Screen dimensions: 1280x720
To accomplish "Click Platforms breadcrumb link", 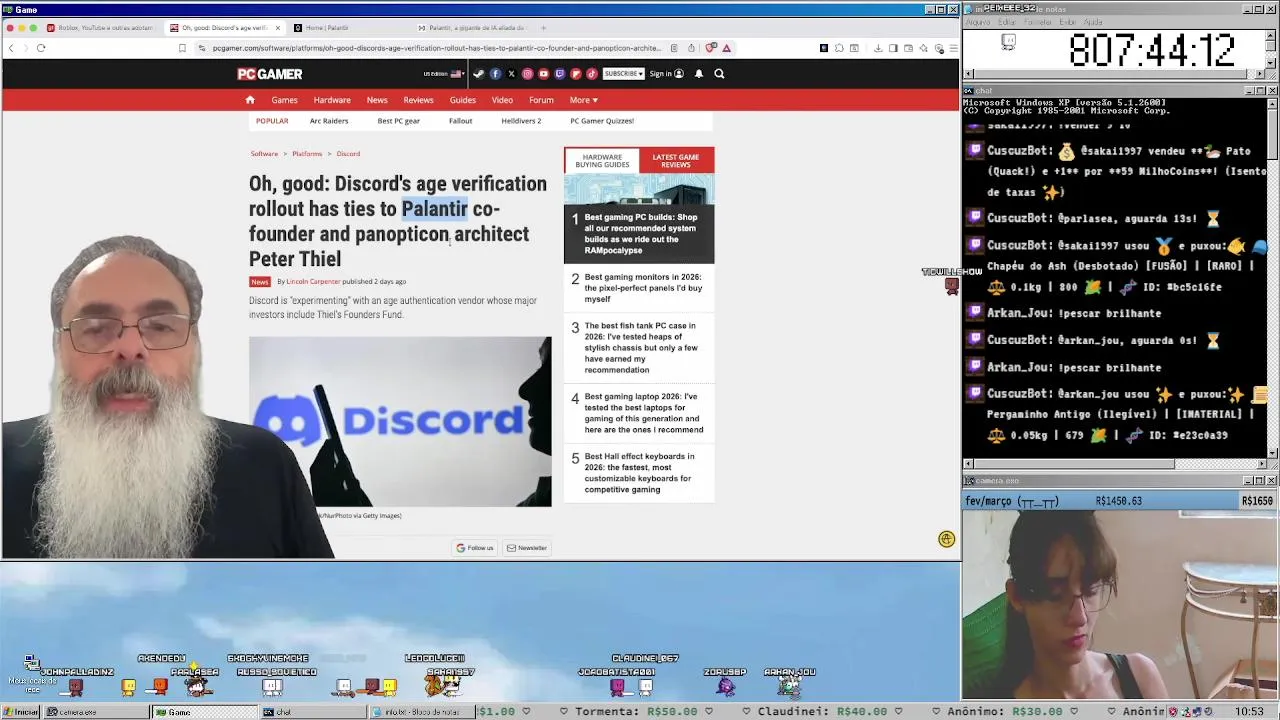I will [x=307, y=154].
